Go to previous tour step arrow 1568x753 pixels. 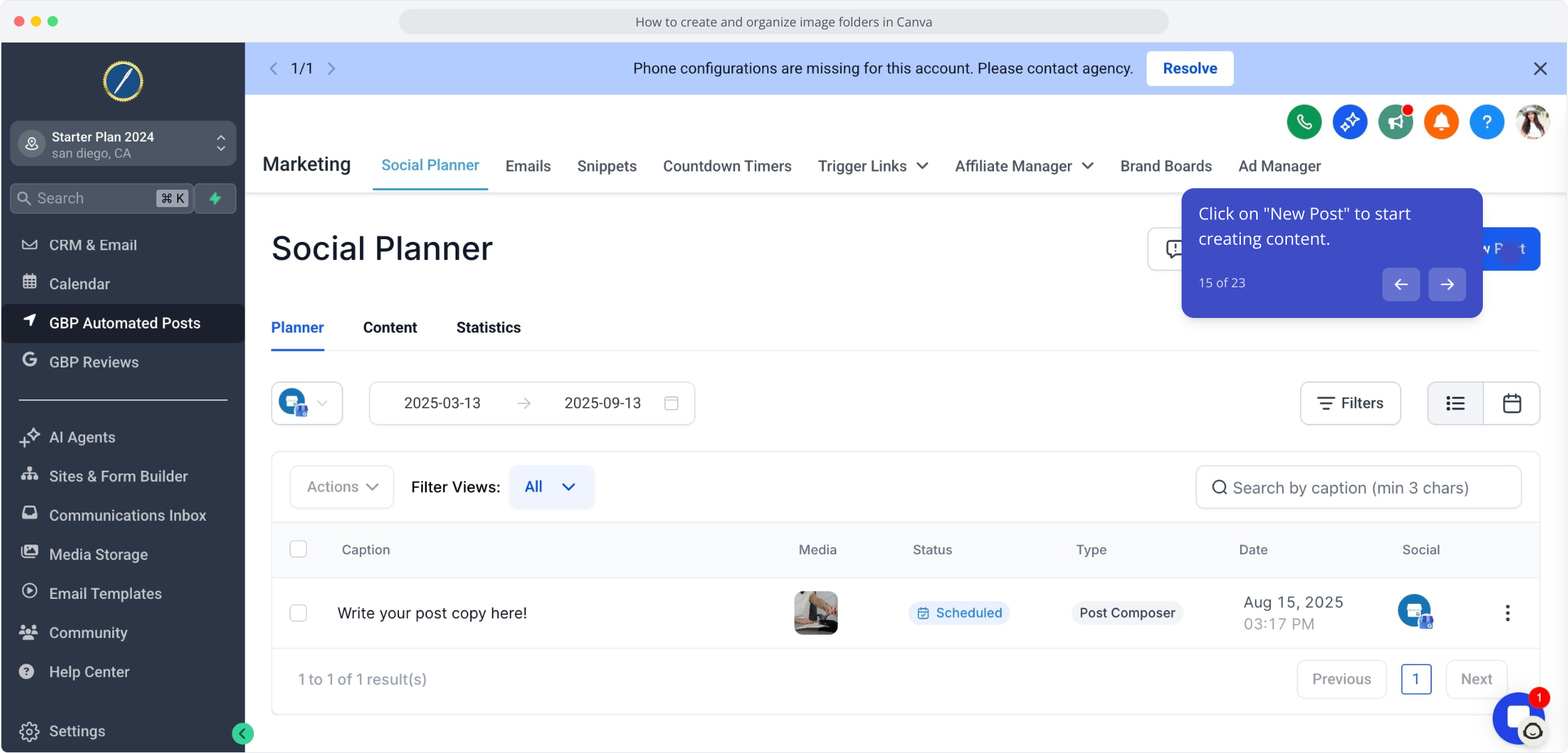point(1401,284)
